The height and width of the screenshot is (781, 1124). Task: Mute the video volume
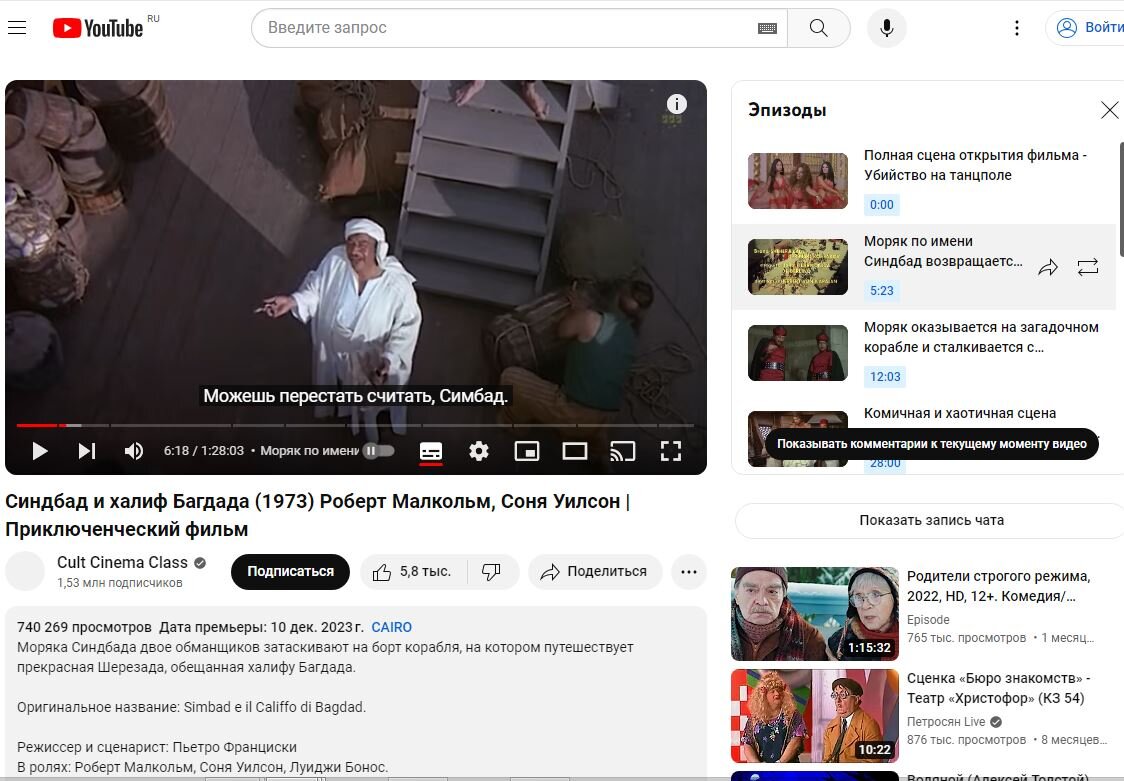click(x=133, y=451)
